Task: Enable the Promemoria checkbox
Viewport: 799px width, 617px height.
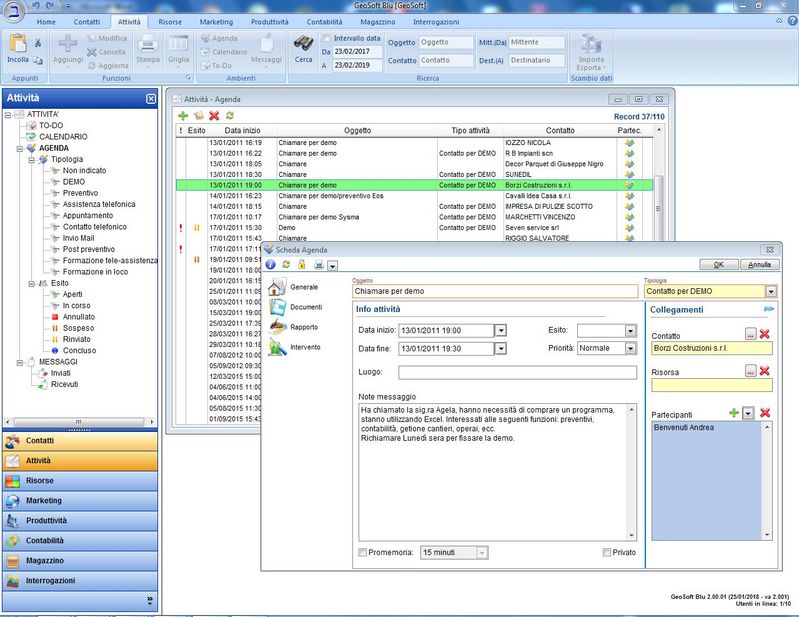Action: click(363, 552)
